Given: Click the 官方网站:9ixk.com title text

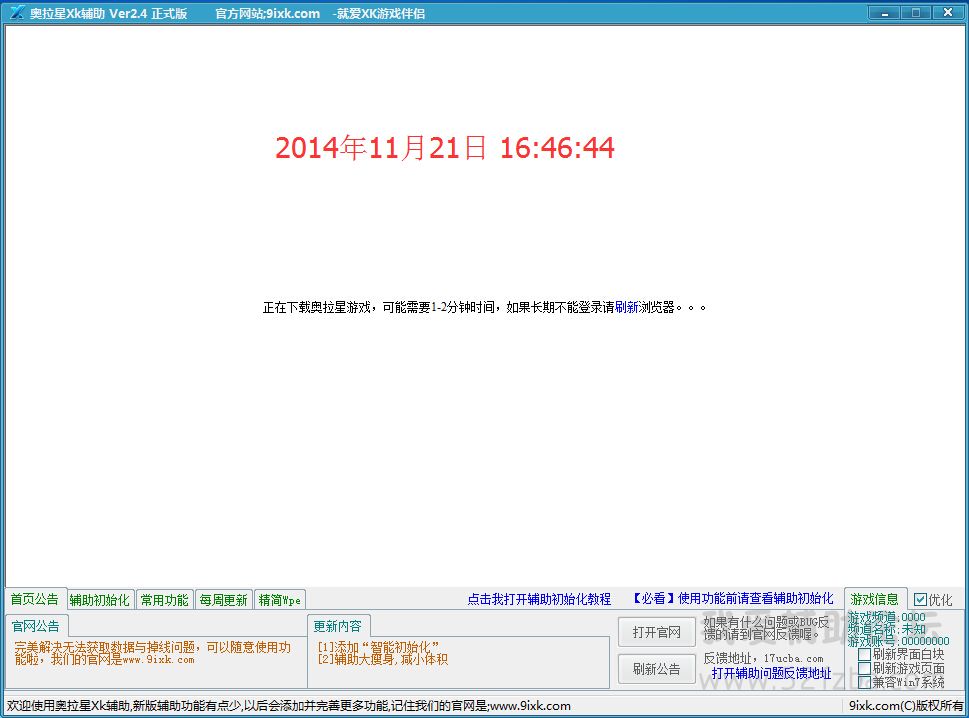Looking at the screenshot, I should click(x=268, y=13).
